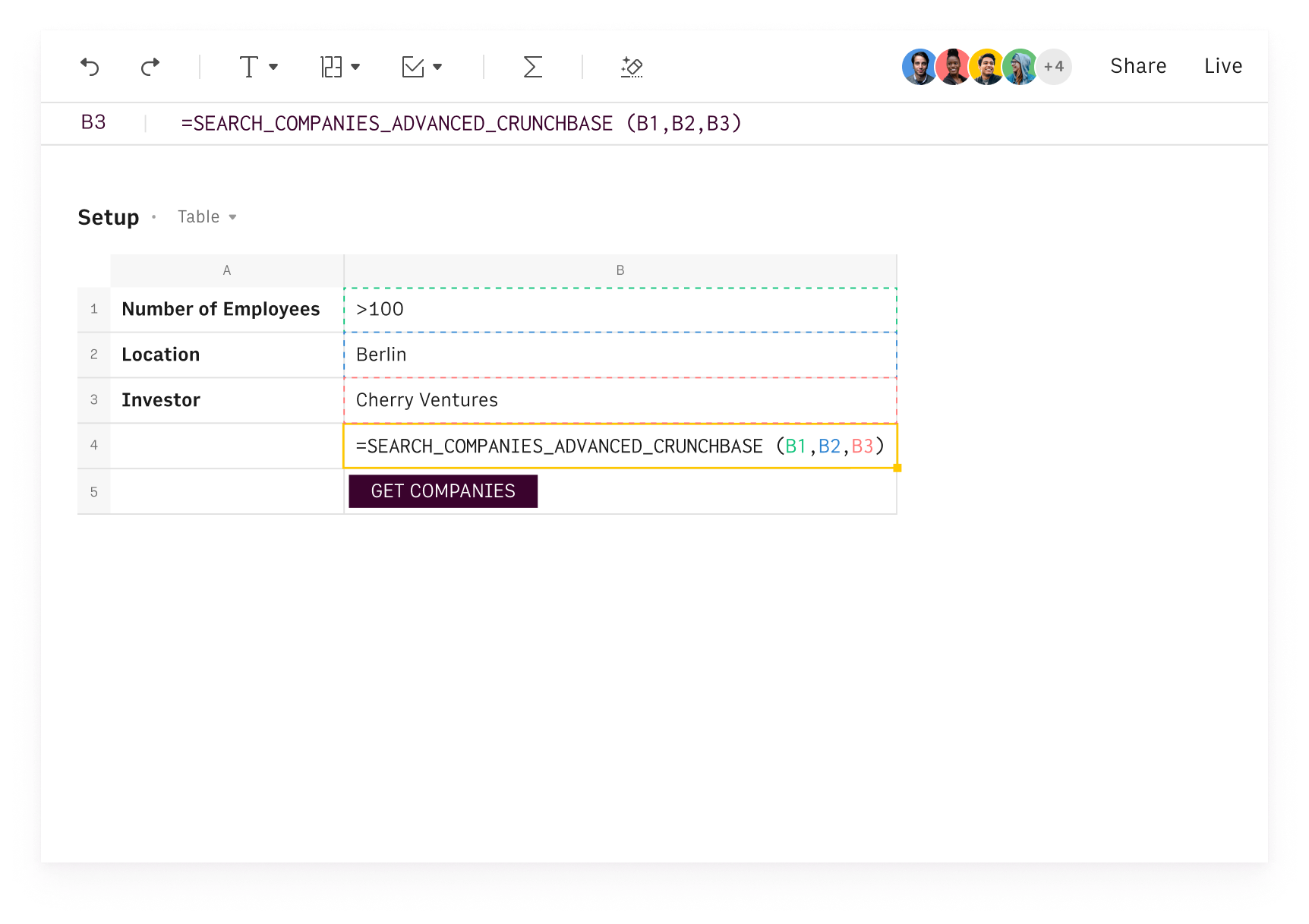Select column A header

click(227, 270)
